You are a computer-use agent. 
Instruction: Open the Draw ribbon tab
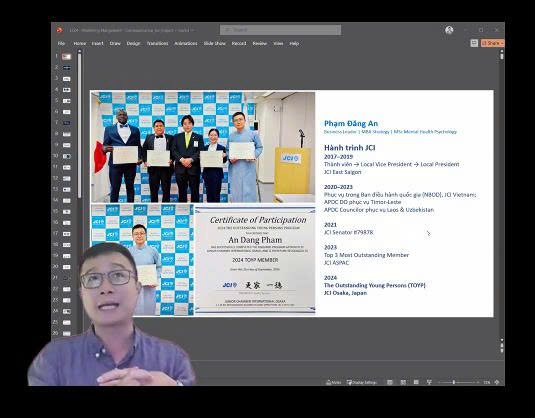115,43
